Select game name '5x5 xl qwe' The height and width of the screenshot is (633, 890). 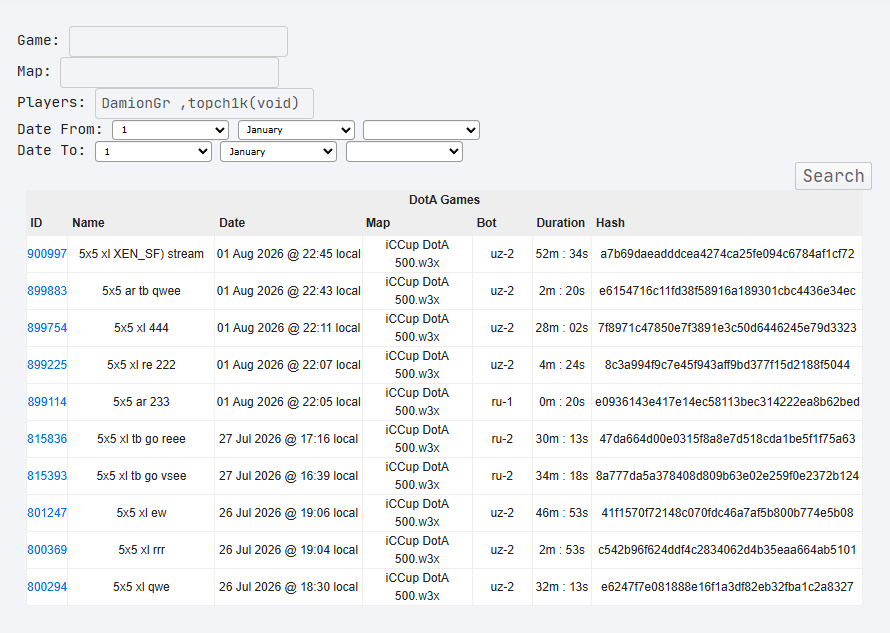coord(141,586)
